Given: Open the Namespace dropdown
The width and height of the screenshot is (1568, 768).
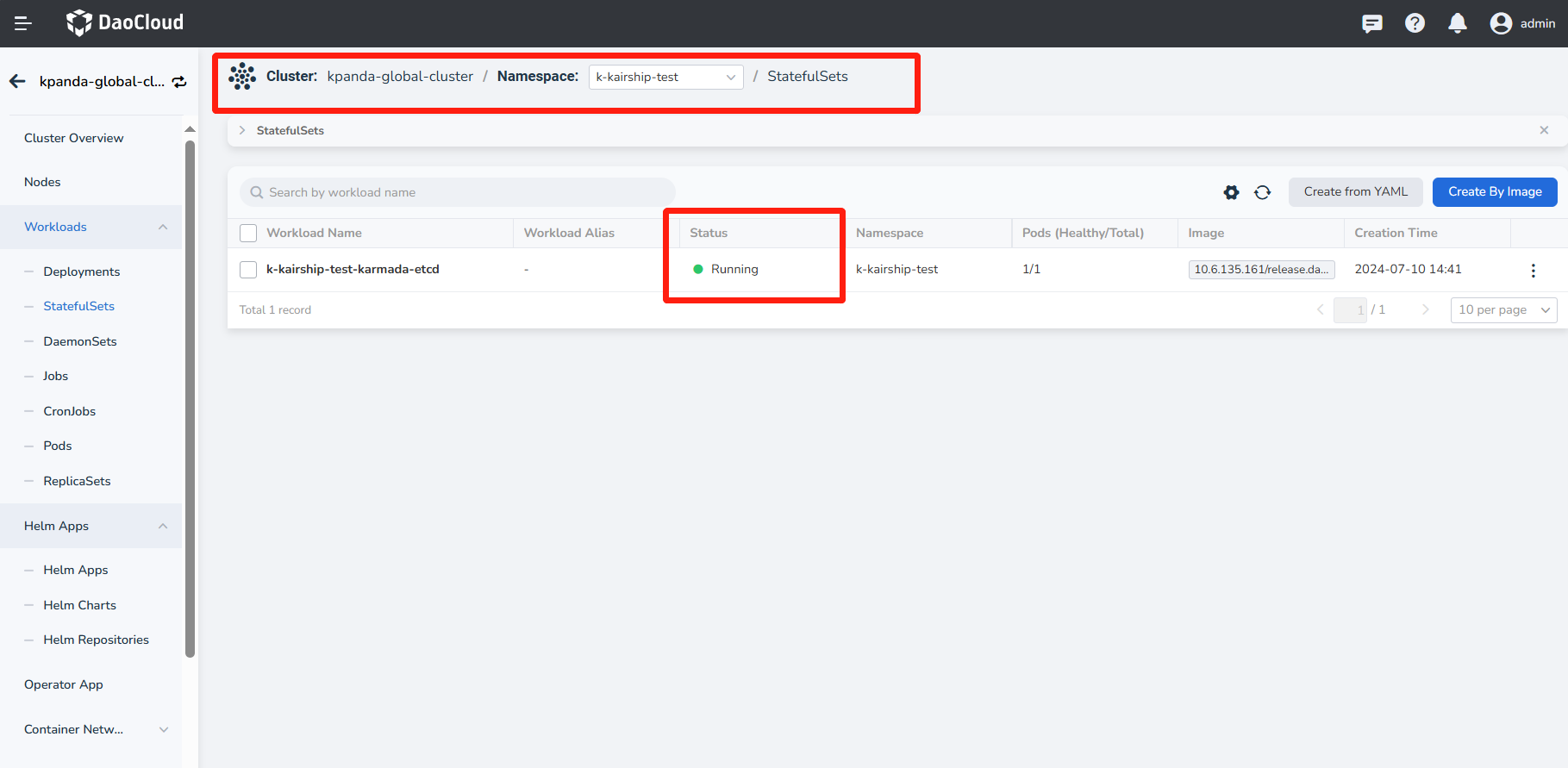Looking at the screenshot, I should 665,77.
